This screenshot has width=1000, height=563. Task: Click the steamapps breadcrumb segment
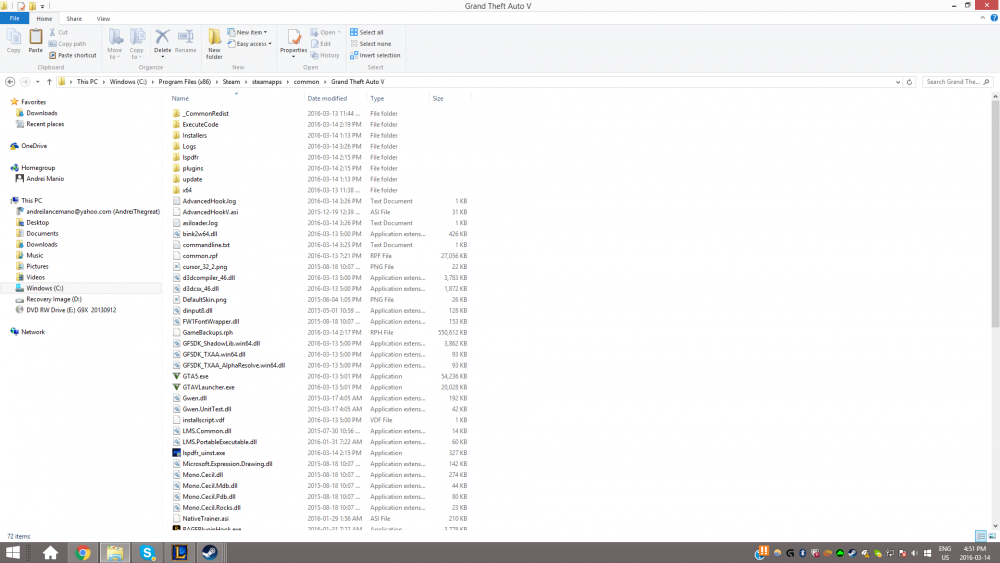[x=267, y=82]
